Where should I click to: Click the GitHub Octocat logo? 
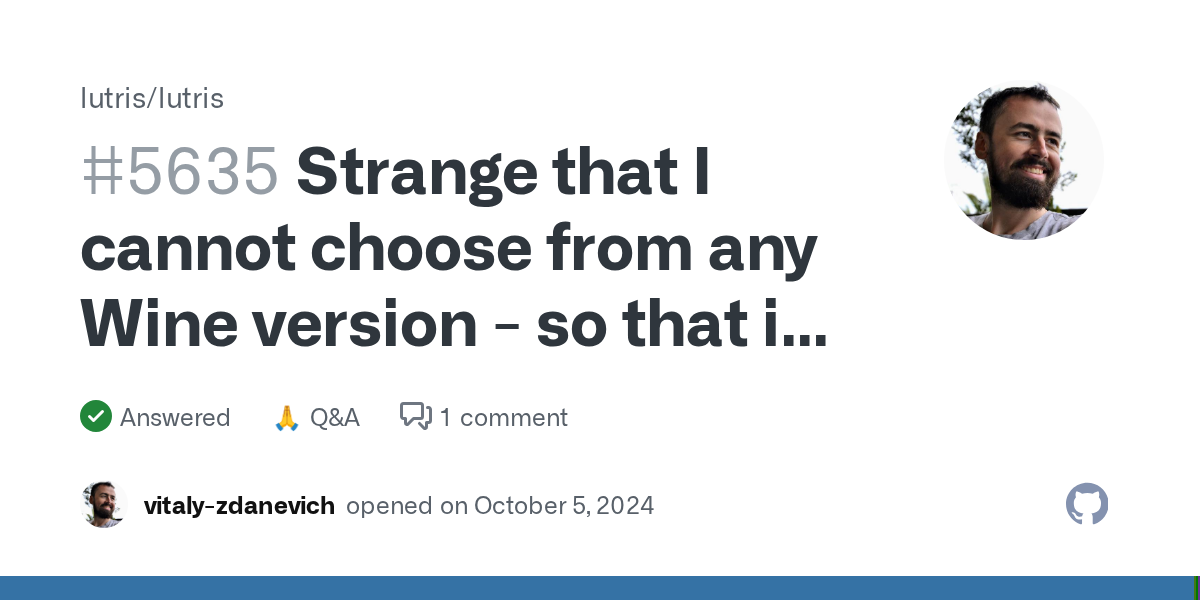coord(1087,505)
